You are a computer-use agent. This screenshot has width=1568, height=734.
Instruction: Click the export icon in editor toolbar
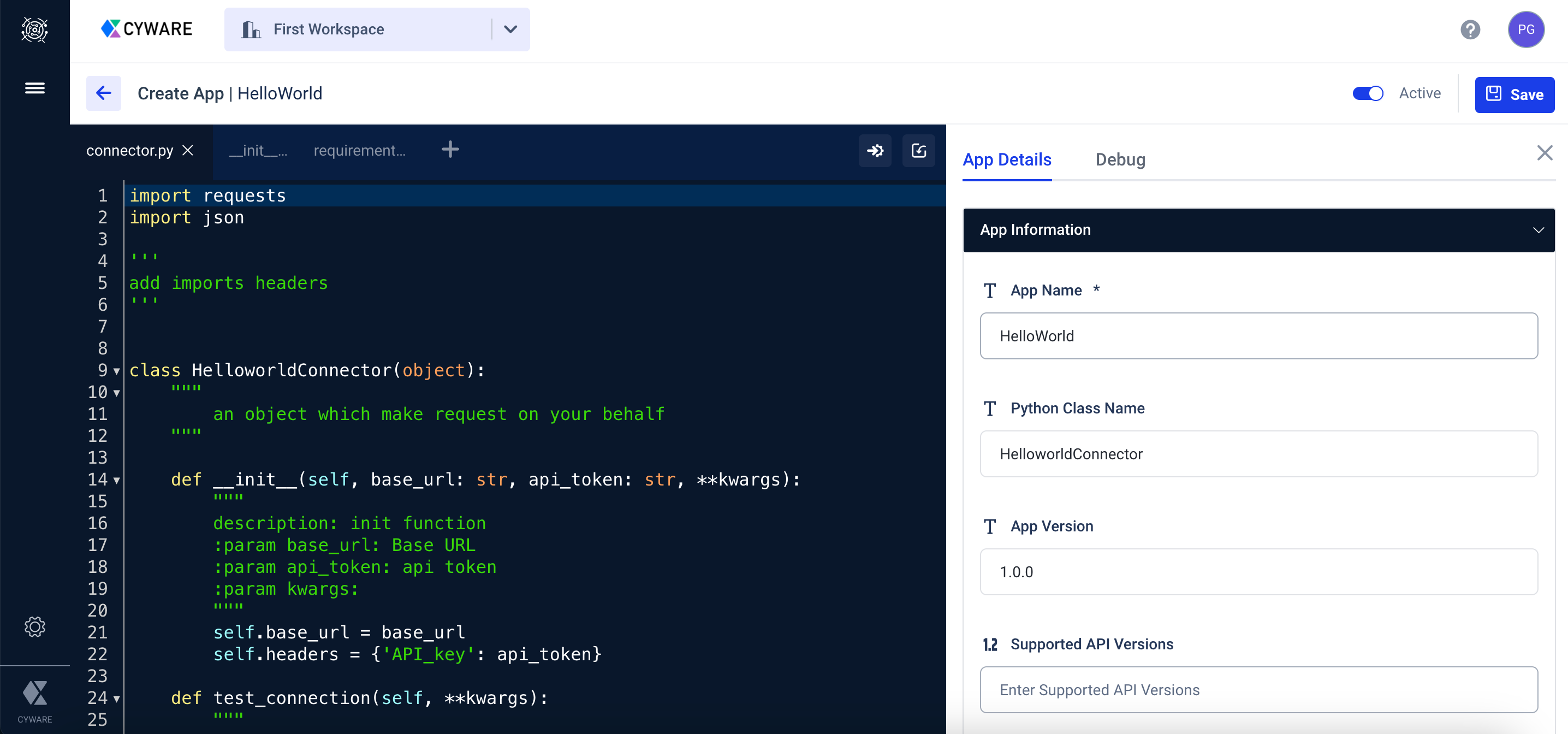point(918,150)
